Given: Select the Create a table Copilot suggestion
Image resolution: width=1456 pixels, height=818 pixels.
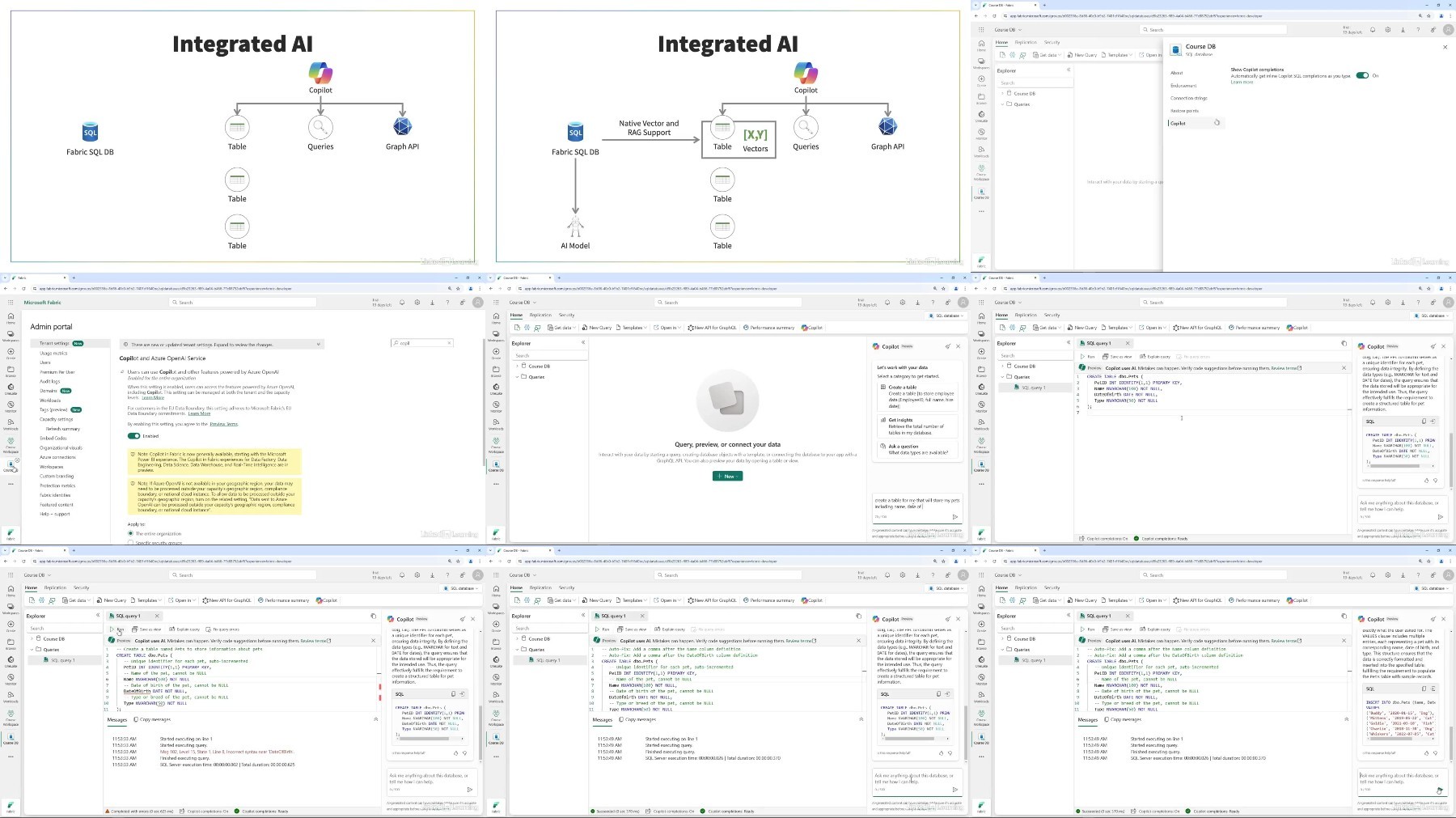Looking at the screenshot, I should pyautogui.click(x=917, y=396).
